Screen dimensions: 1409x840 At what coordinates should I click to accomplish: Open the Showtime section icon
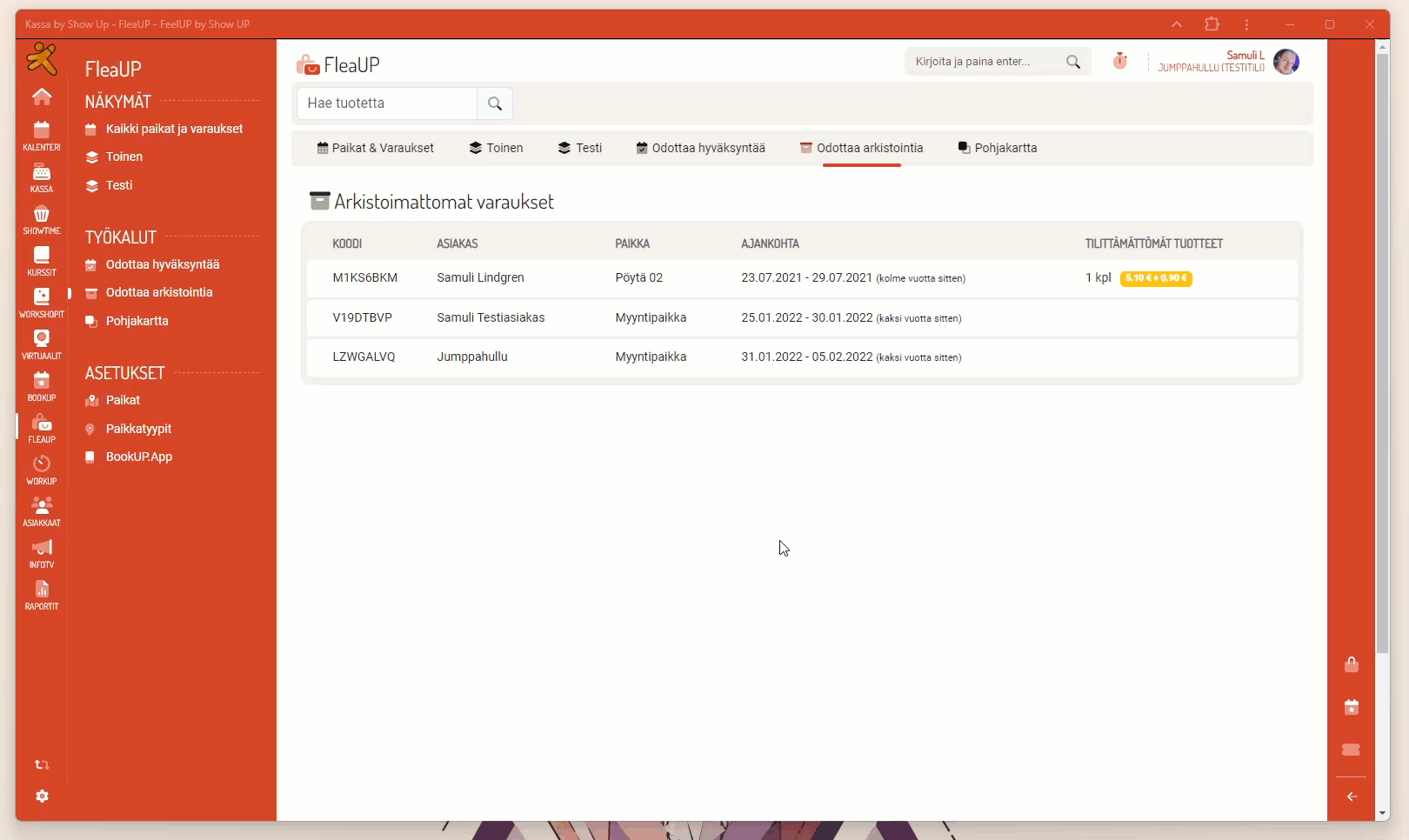41,219
